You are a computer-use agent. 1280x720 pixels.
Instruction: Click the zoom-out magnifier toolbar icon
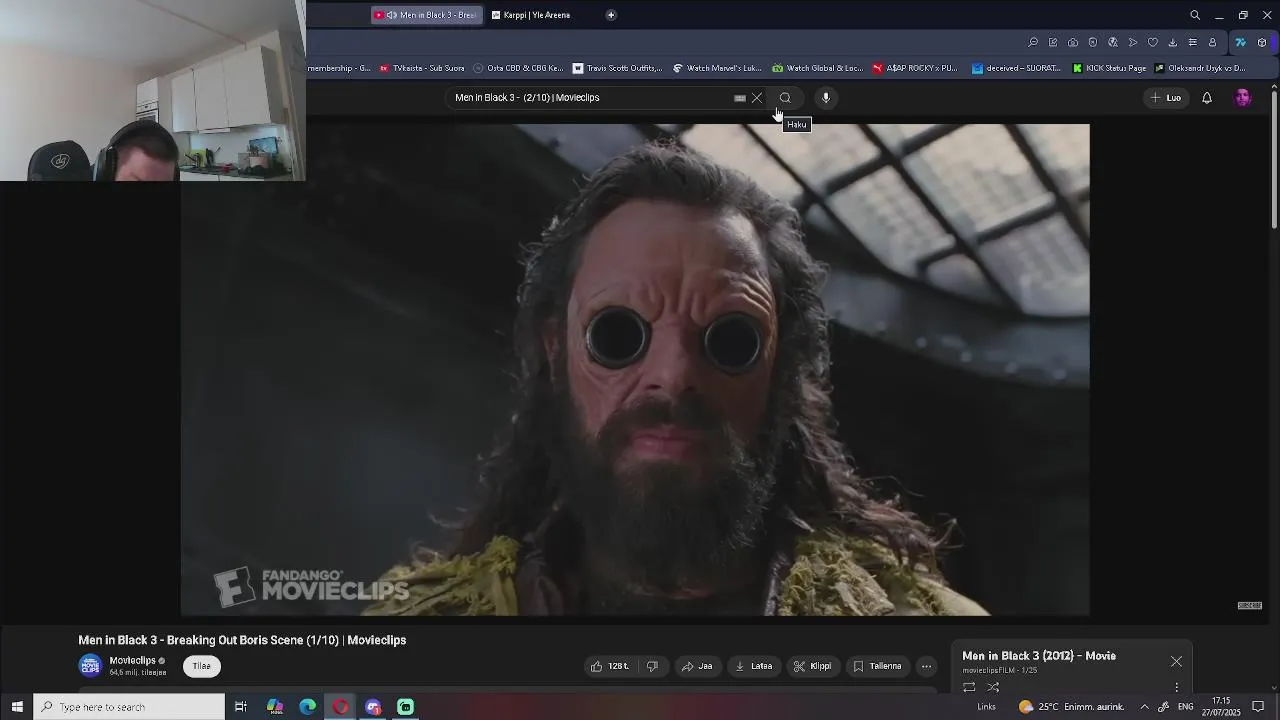1033,43
